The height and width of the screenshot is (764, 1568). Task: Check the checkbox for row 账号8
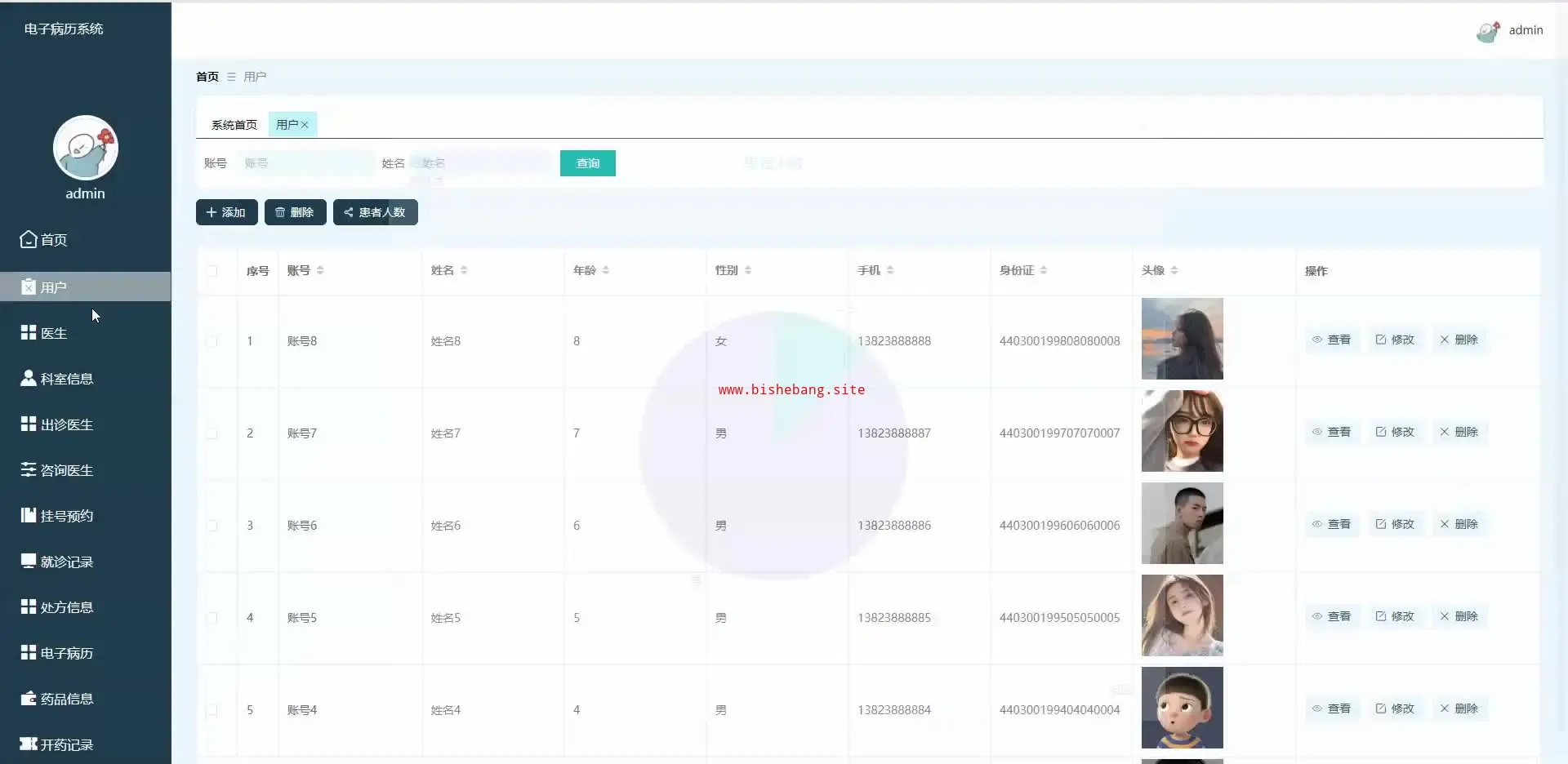point(212,341)
